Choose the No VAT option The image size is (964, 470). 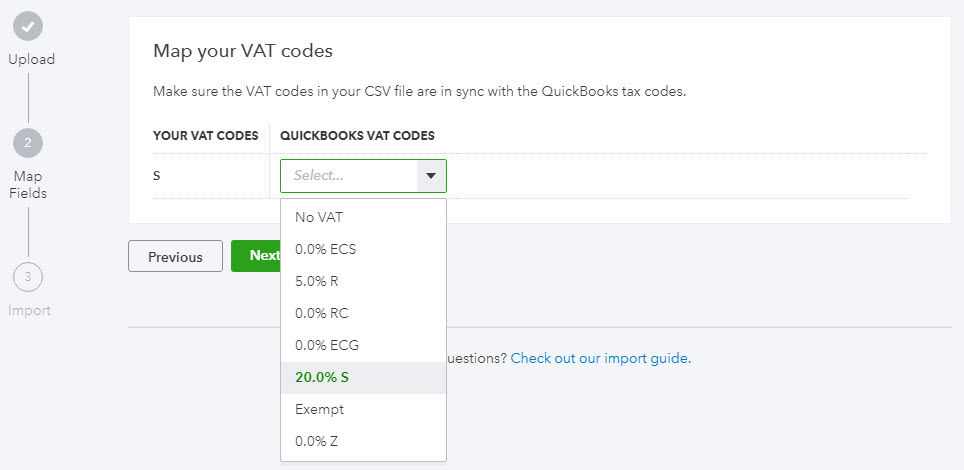[x=319, y=216]
